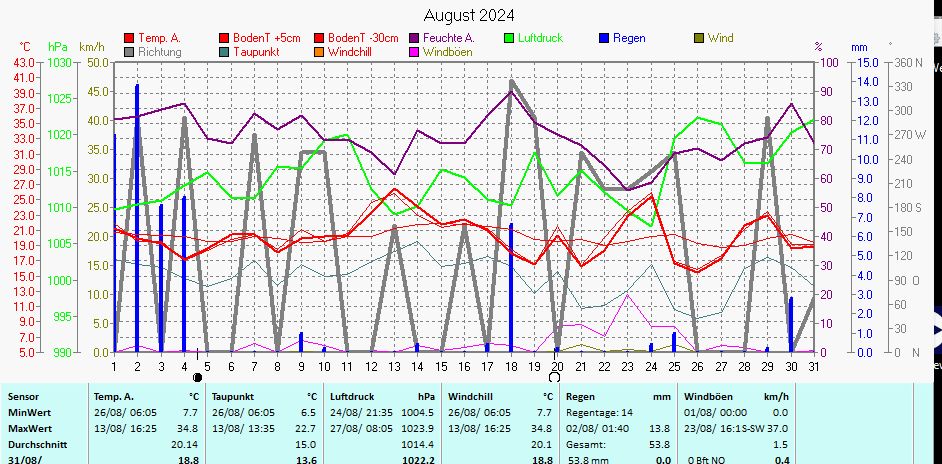Image resolution: width=942 pixels, height=464 pixels.
Task: Click the orange Windchill legend swatch
Action: point(318,52)
